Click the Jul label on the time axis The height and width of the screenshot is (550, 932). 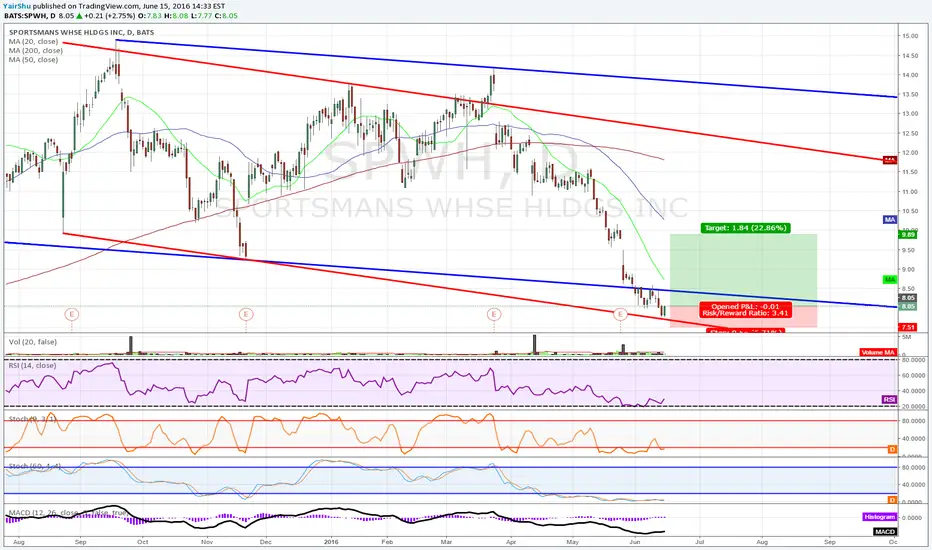pyautogui.click(x=700, y=542)
